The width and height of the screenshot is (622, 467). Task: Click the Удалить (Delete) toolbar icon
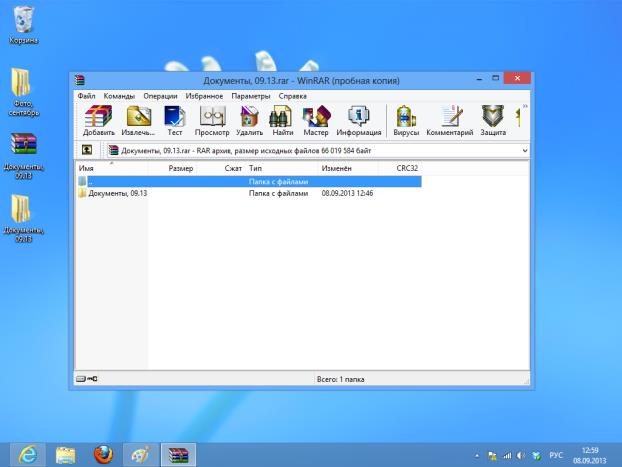click(x=250, y=121)
